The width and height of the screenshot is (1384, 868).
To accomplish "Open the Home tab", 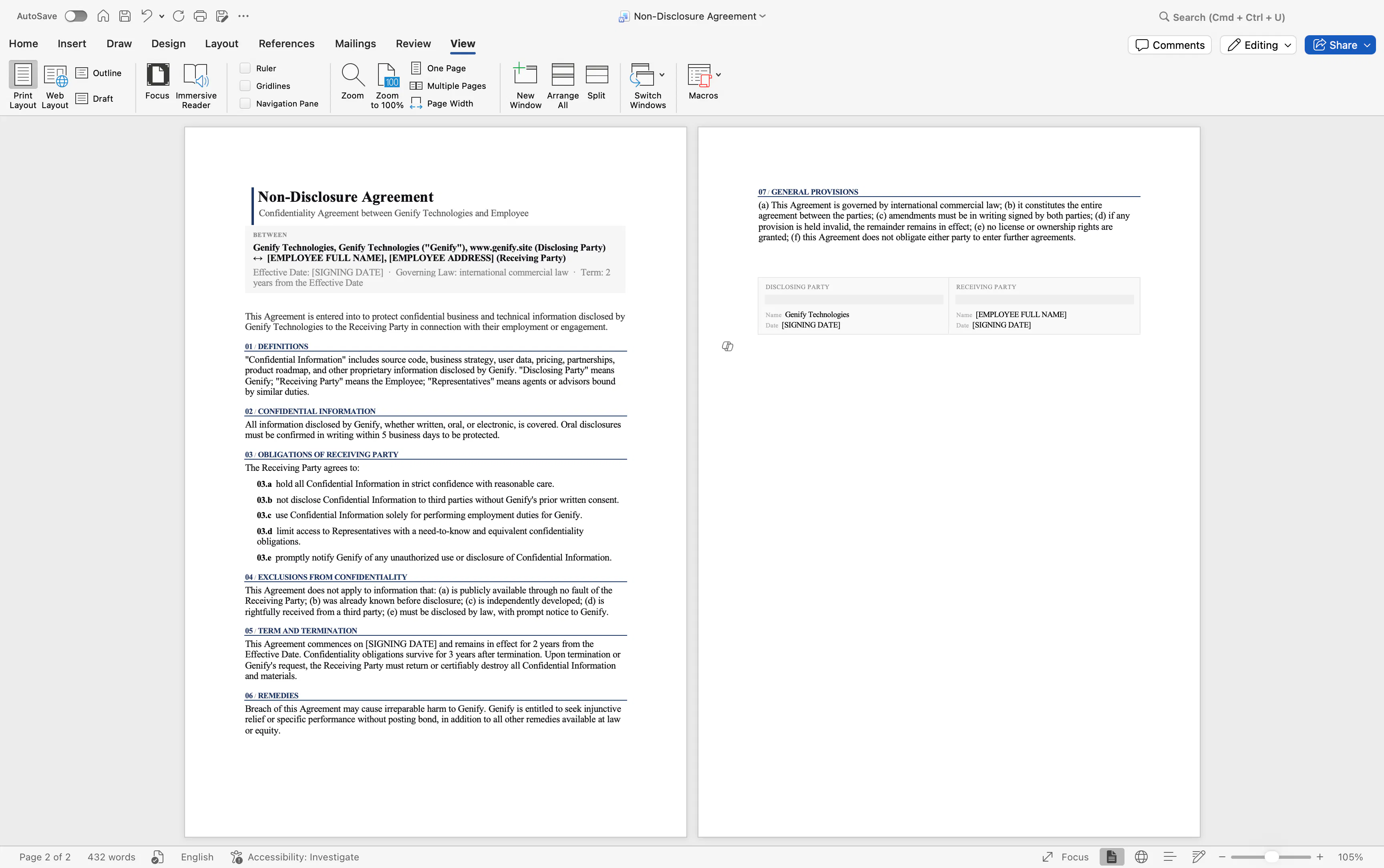I will [24, 44].
